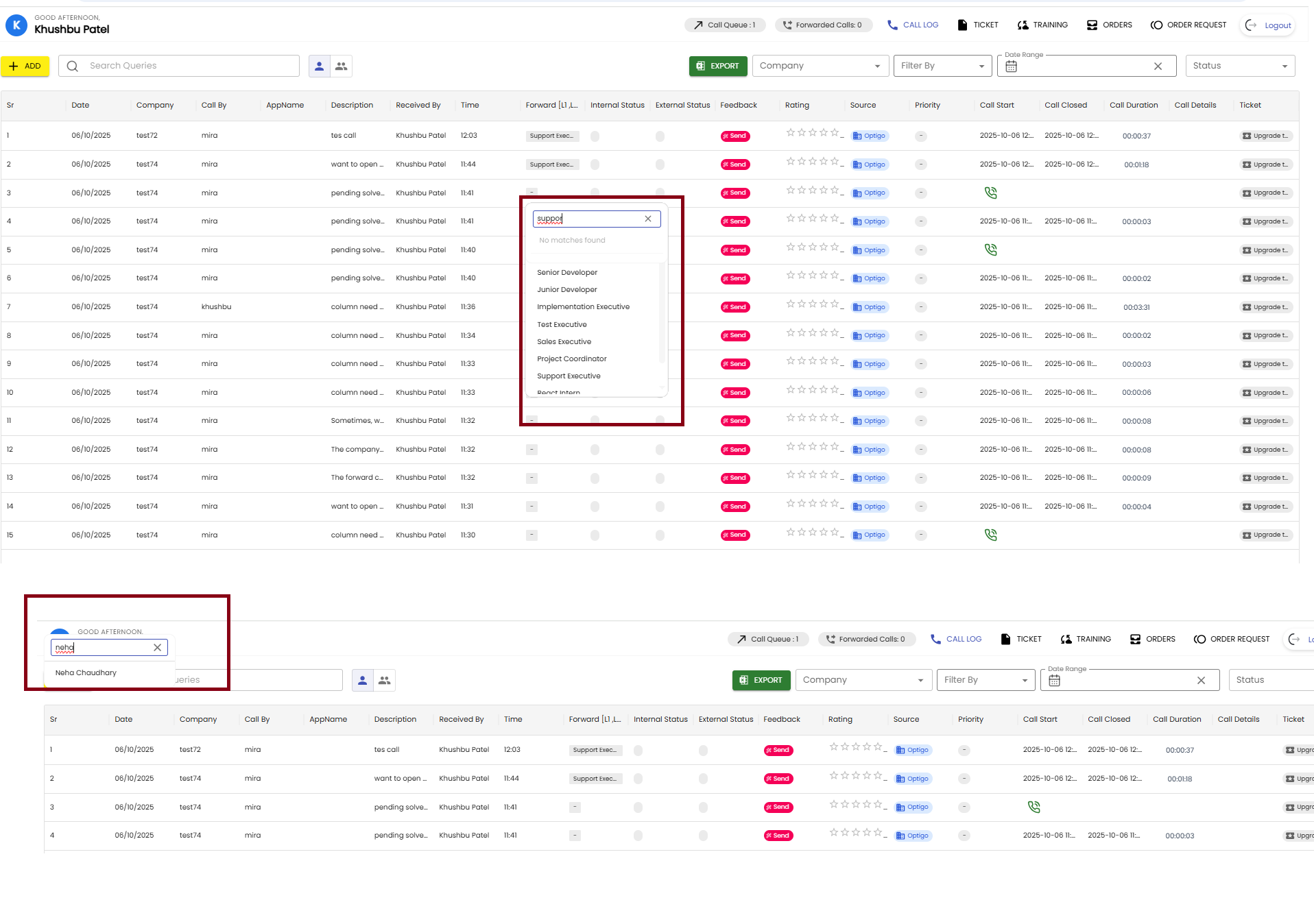
Task: Toggle External Status indicator for row 2
Action: pyautogui.click(x=660, y=165)
